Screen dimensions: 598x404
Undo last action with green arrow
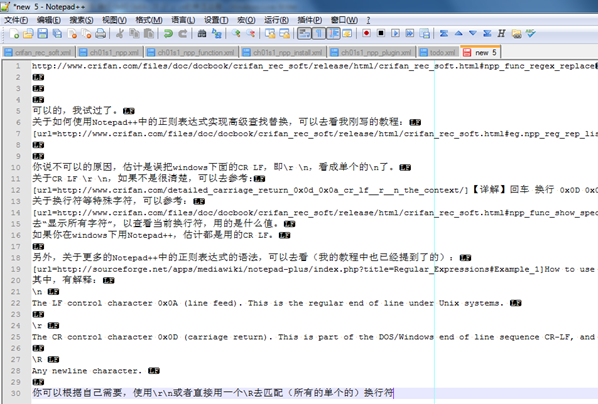coord(168,34)
